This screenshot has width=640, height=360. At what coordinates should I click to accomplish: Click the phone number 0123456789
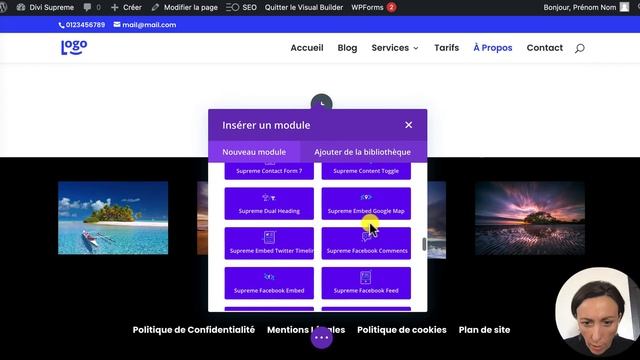(x=82, y=25)
